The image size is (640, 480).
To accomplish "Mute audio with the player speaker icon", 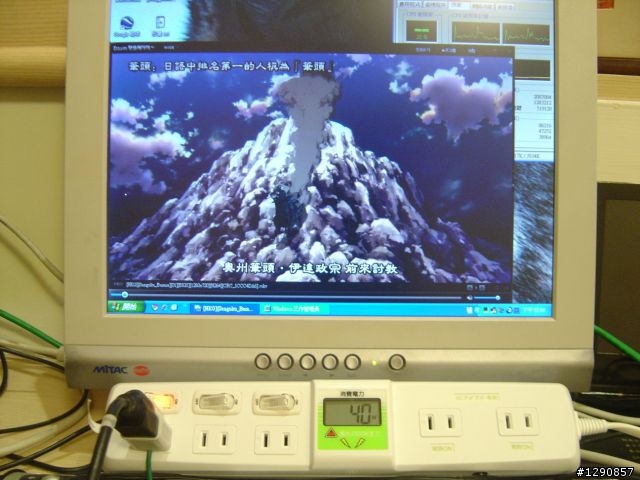I will click(x=470, y=298).
